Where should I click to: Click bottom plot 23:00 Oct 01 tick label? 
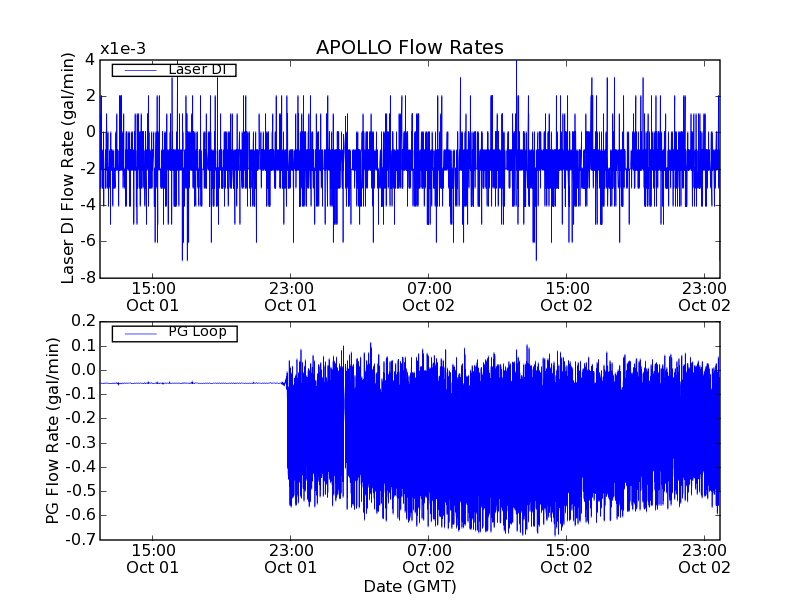(290, 559)
